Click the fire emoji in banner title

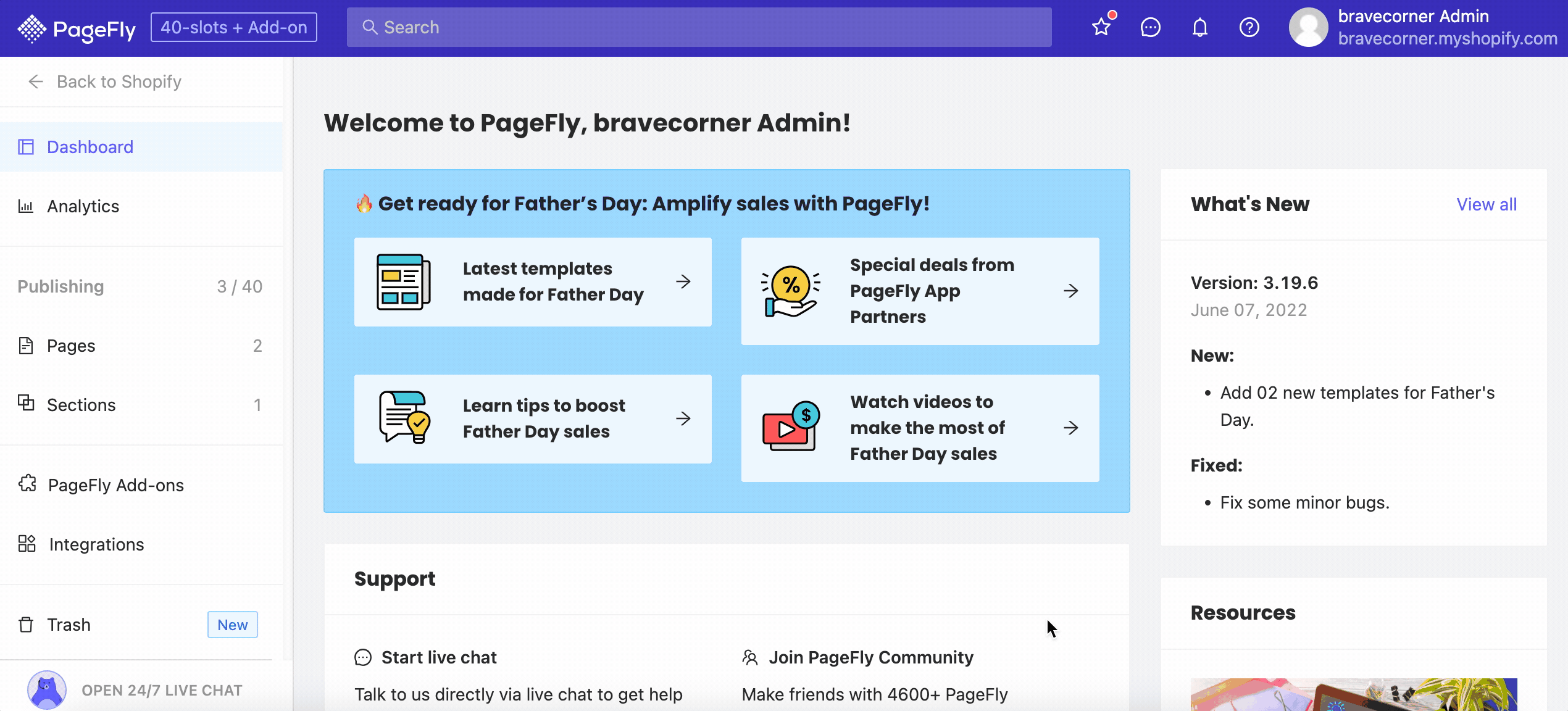364,203
